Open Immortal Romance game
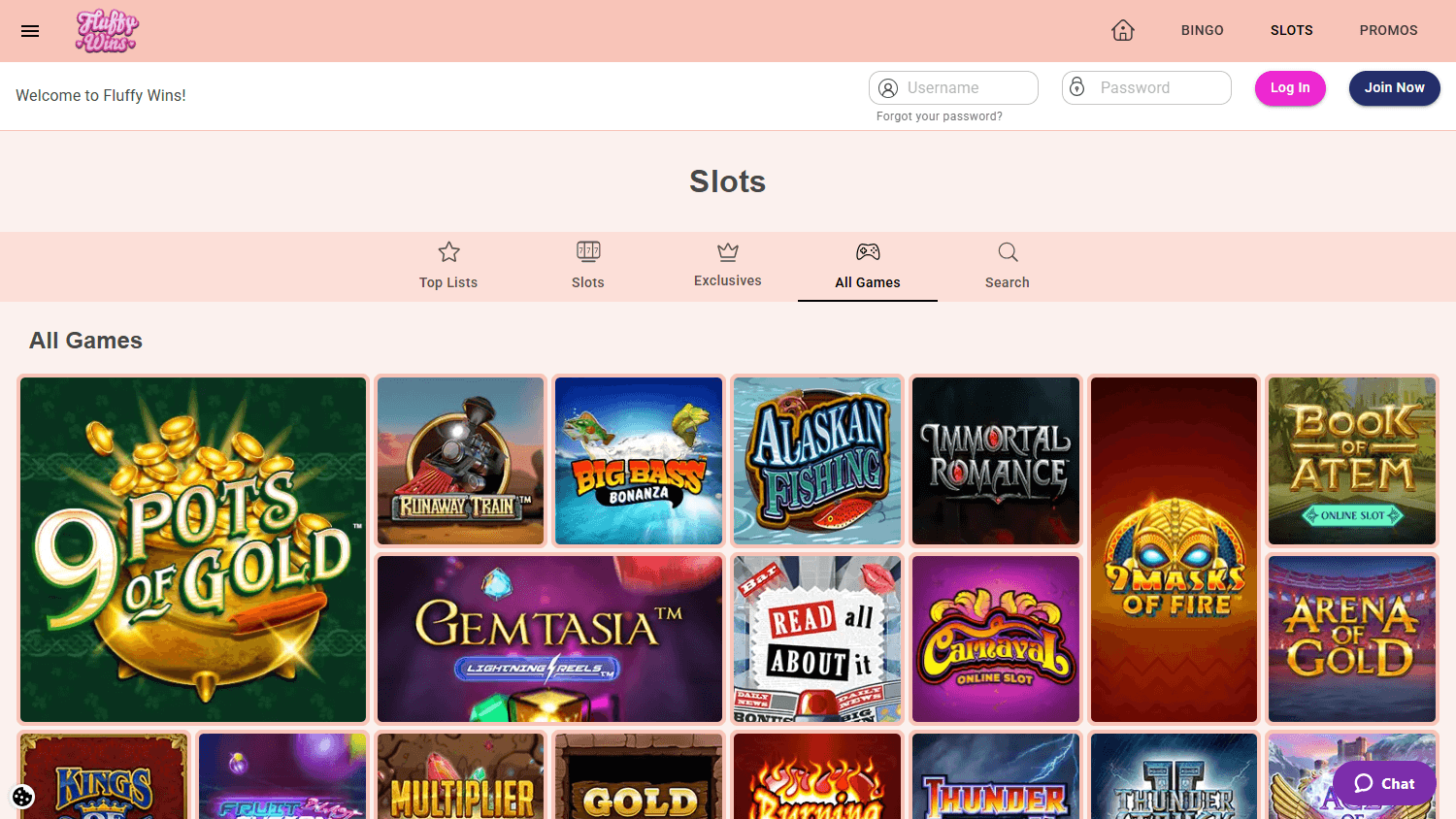 tap(996, 461)
